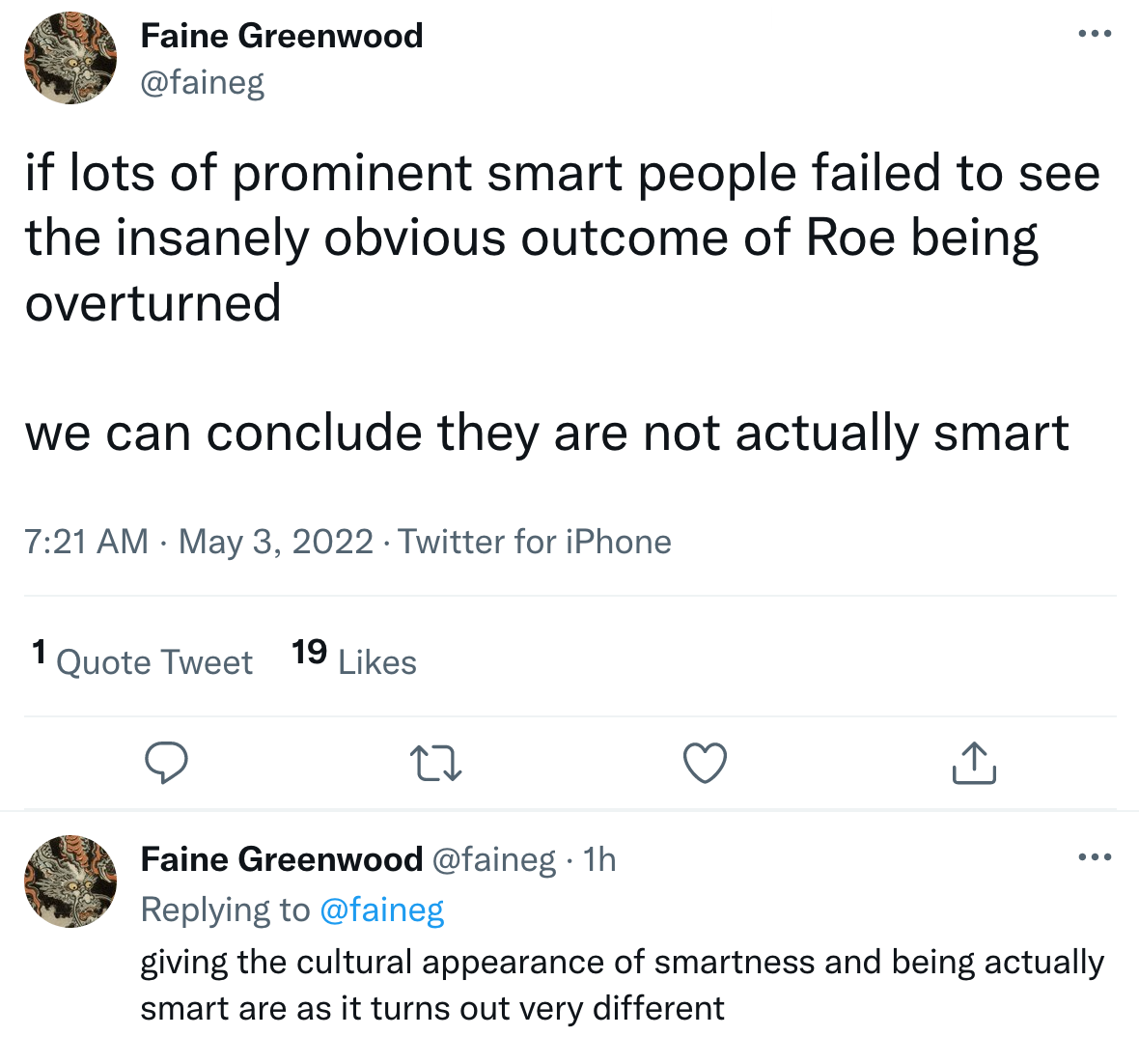Image resolution: width=1139 pixels, height=1064 pixels.
Task: Click the 1h timestamp on the reply
Action: [599, 859]
